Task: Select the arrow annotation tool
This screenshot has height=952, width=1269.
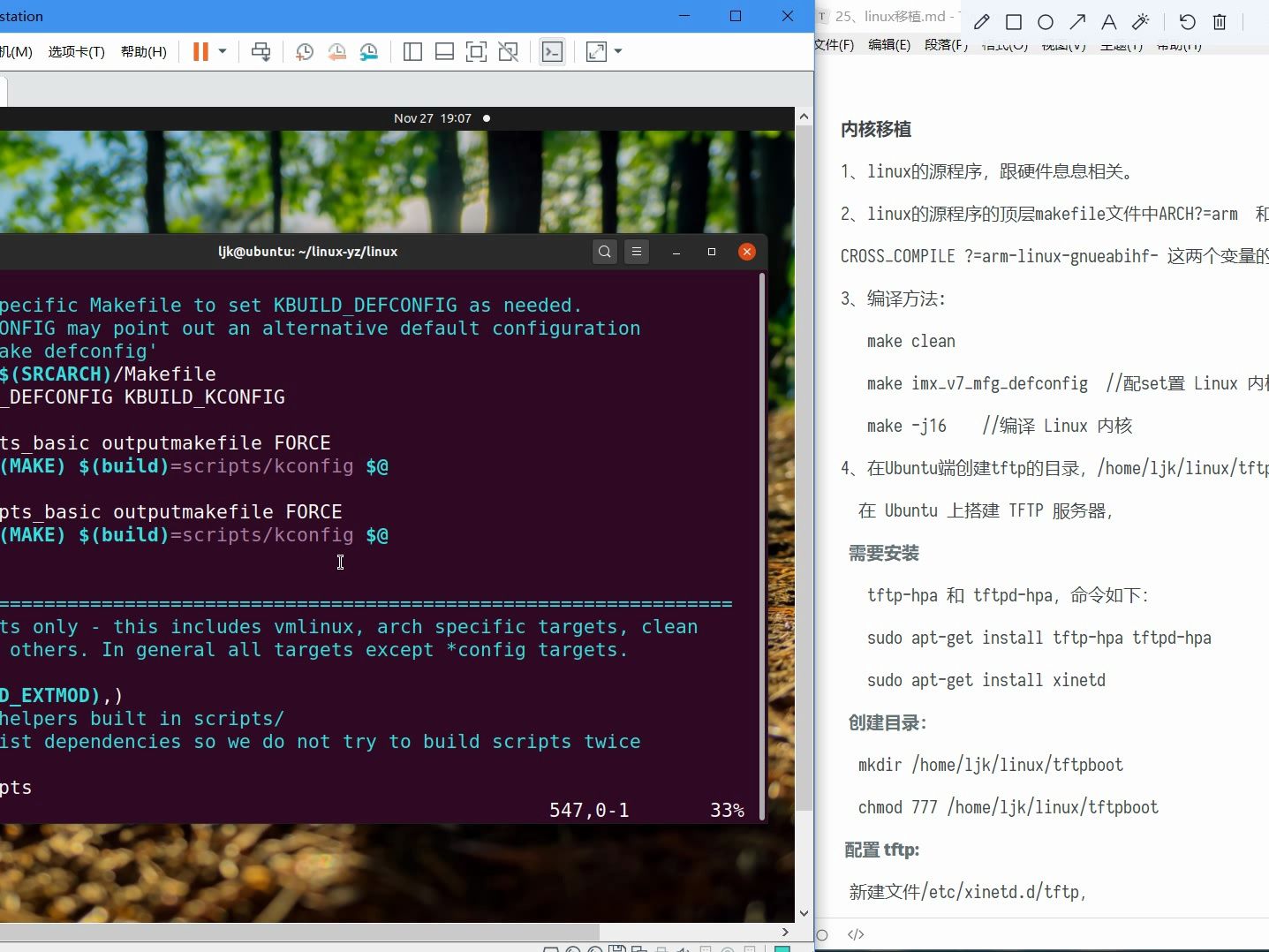Action: coord(1076,22)
